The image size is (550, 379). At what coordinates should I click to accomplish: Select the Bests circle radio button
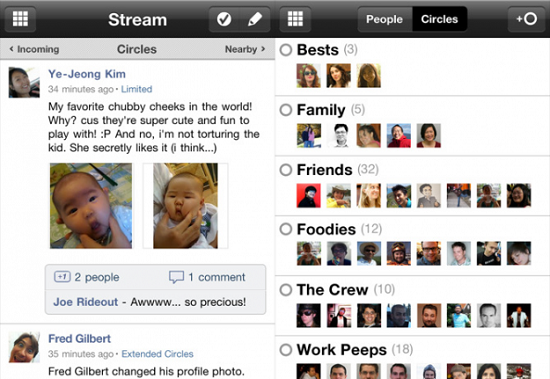click(286, 50)
